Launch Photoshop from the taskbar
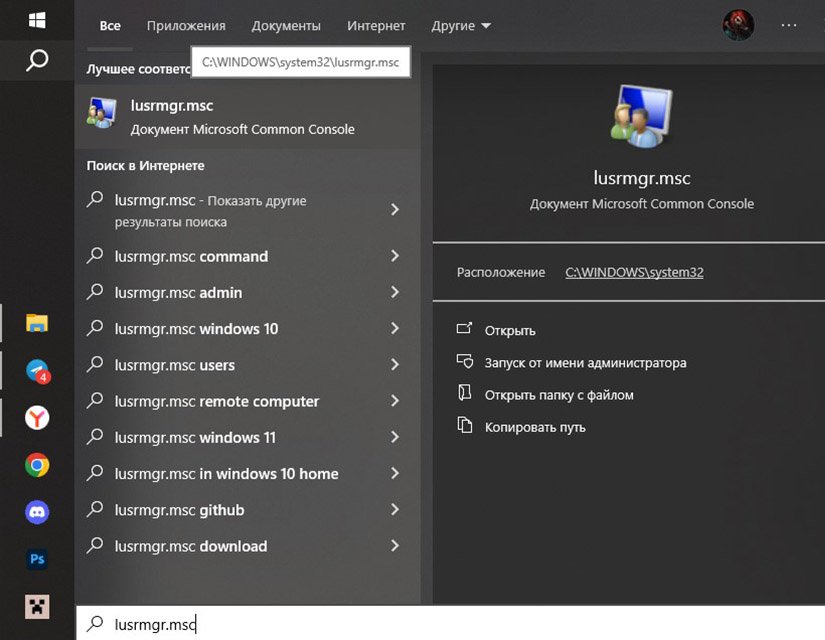This screenshot has width=825, height=640. tap(37, 559)
